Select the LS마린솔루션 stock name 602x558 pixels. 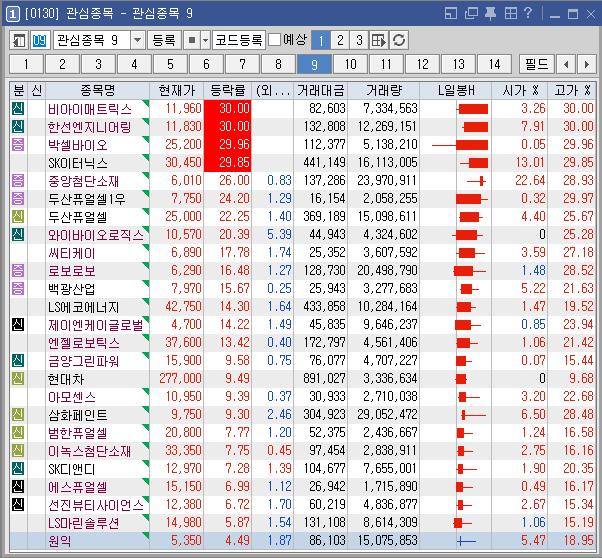tap(83, 523)
